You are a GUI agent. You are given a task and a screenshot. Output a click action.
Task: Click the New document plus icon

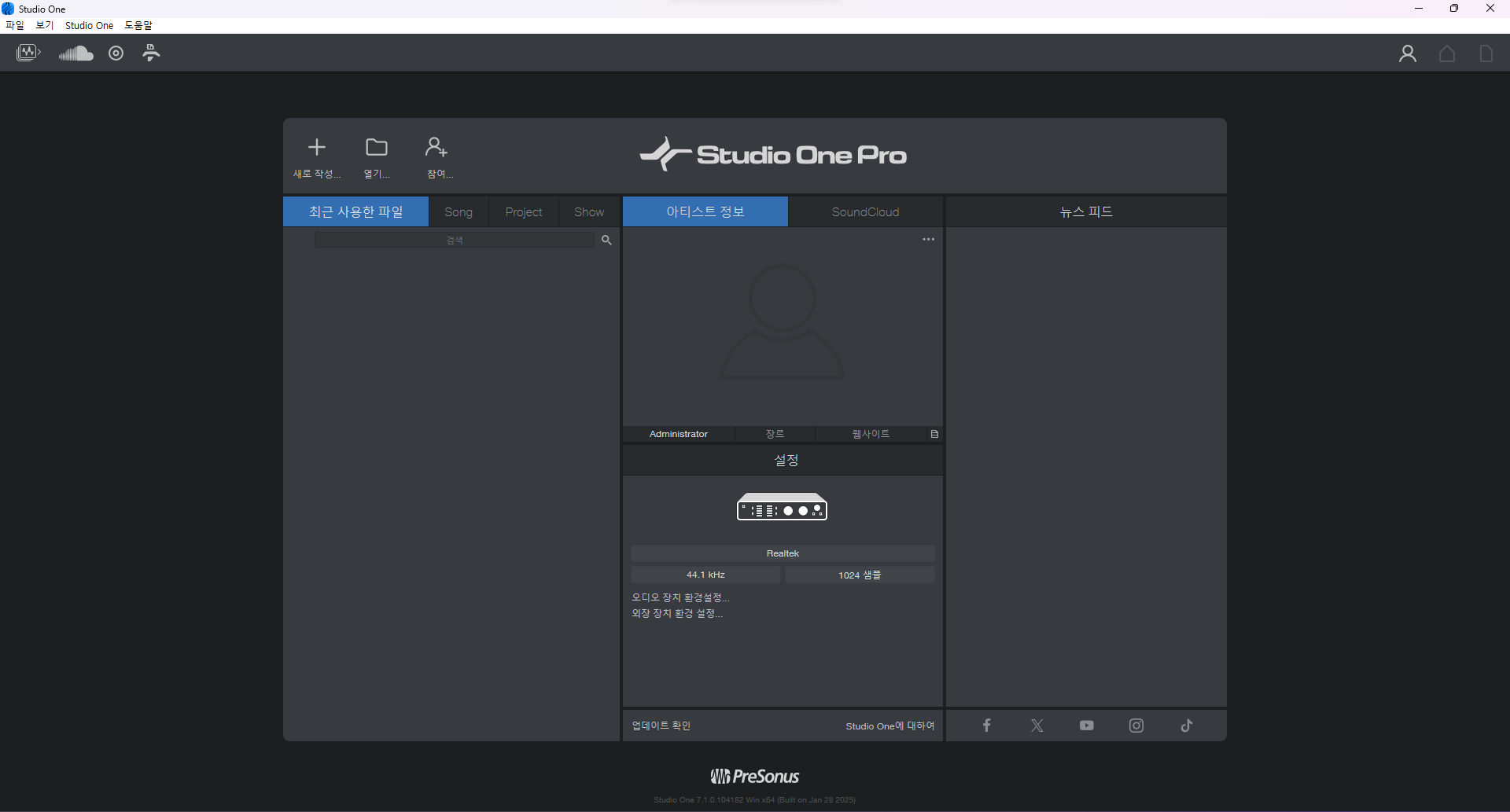click(317, 148)
